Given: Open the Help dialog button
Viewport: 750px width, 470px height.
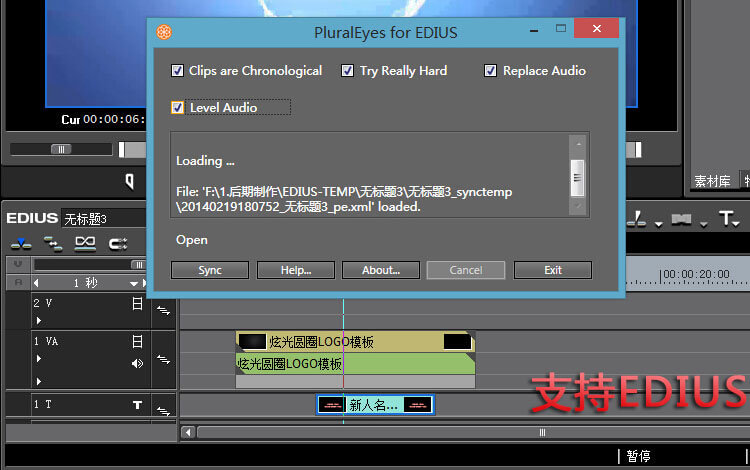Looking at the screenshot, I should (296, 270).
